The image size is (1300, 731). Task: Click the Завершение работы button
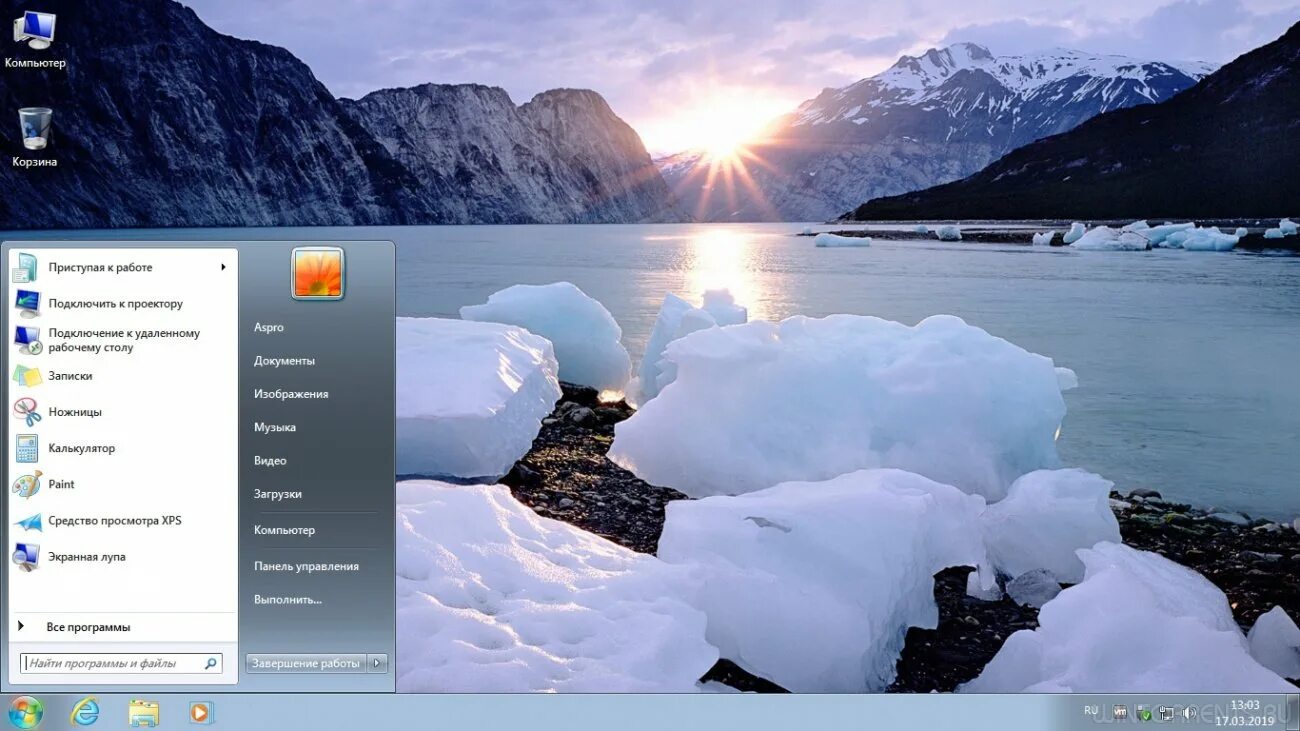[306, 663]
